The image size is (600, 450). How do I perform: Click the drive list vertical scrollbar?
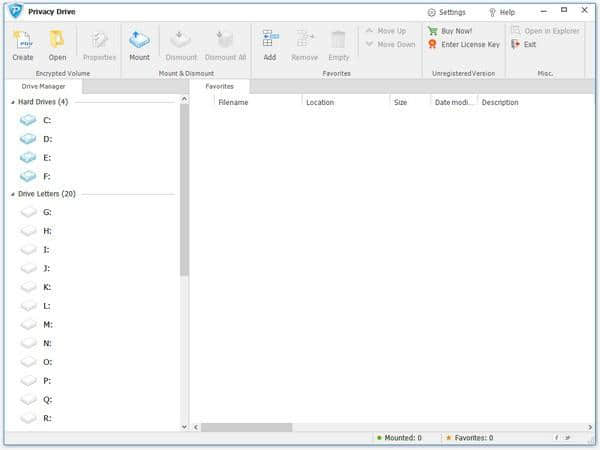click(x=184, y=190)
